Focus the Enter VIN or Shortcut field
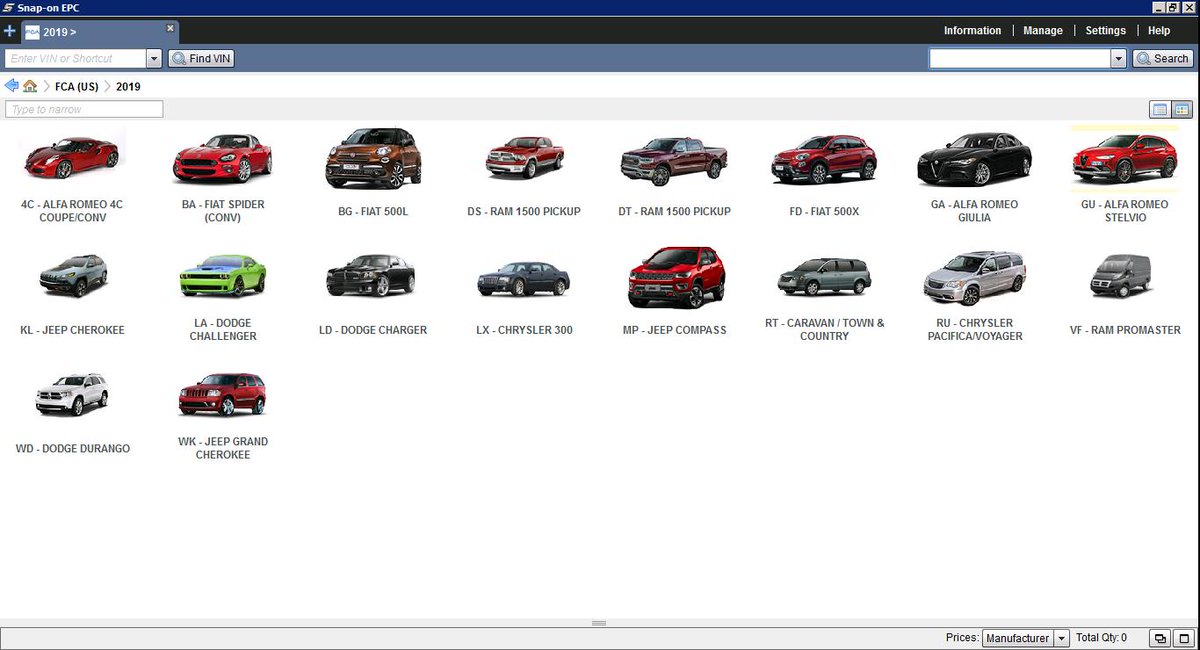Image resolution: width=1200 pixels, height=650 pixels. (75, 59)
